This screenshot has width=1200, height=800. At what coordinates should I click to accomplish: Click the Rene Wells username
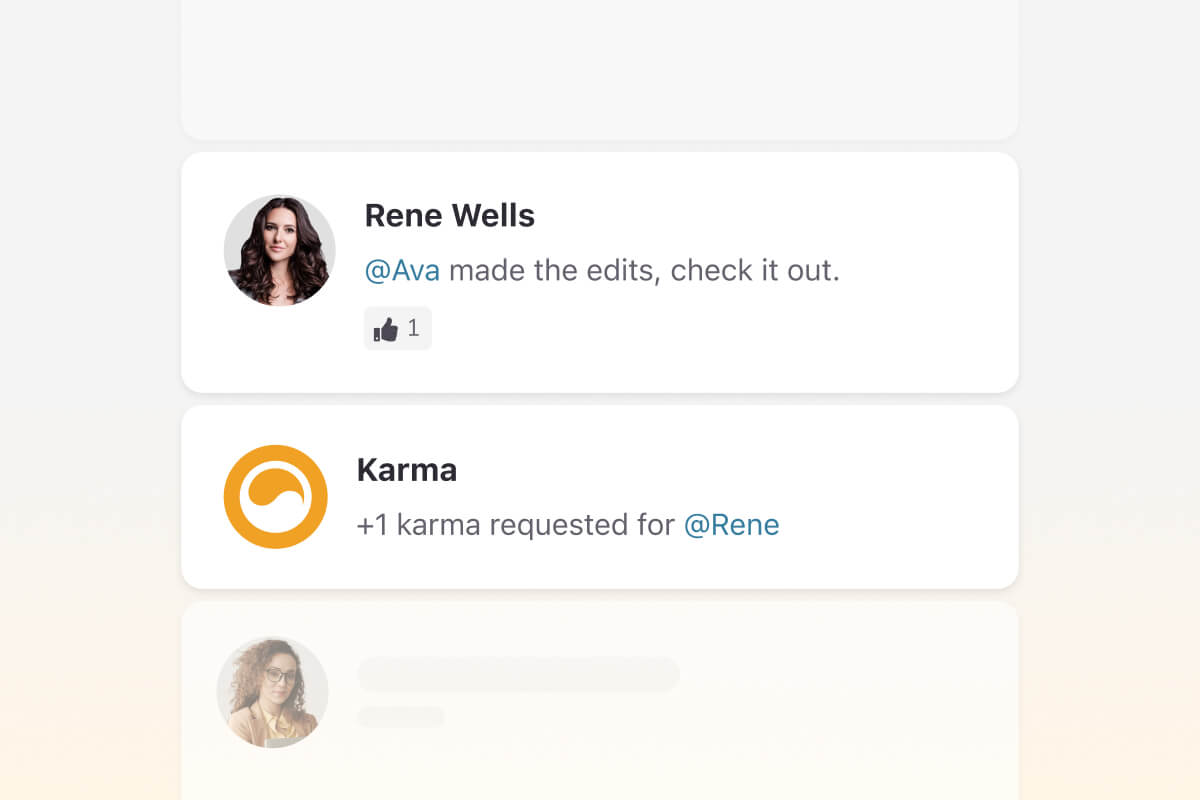tap(449, 215)
